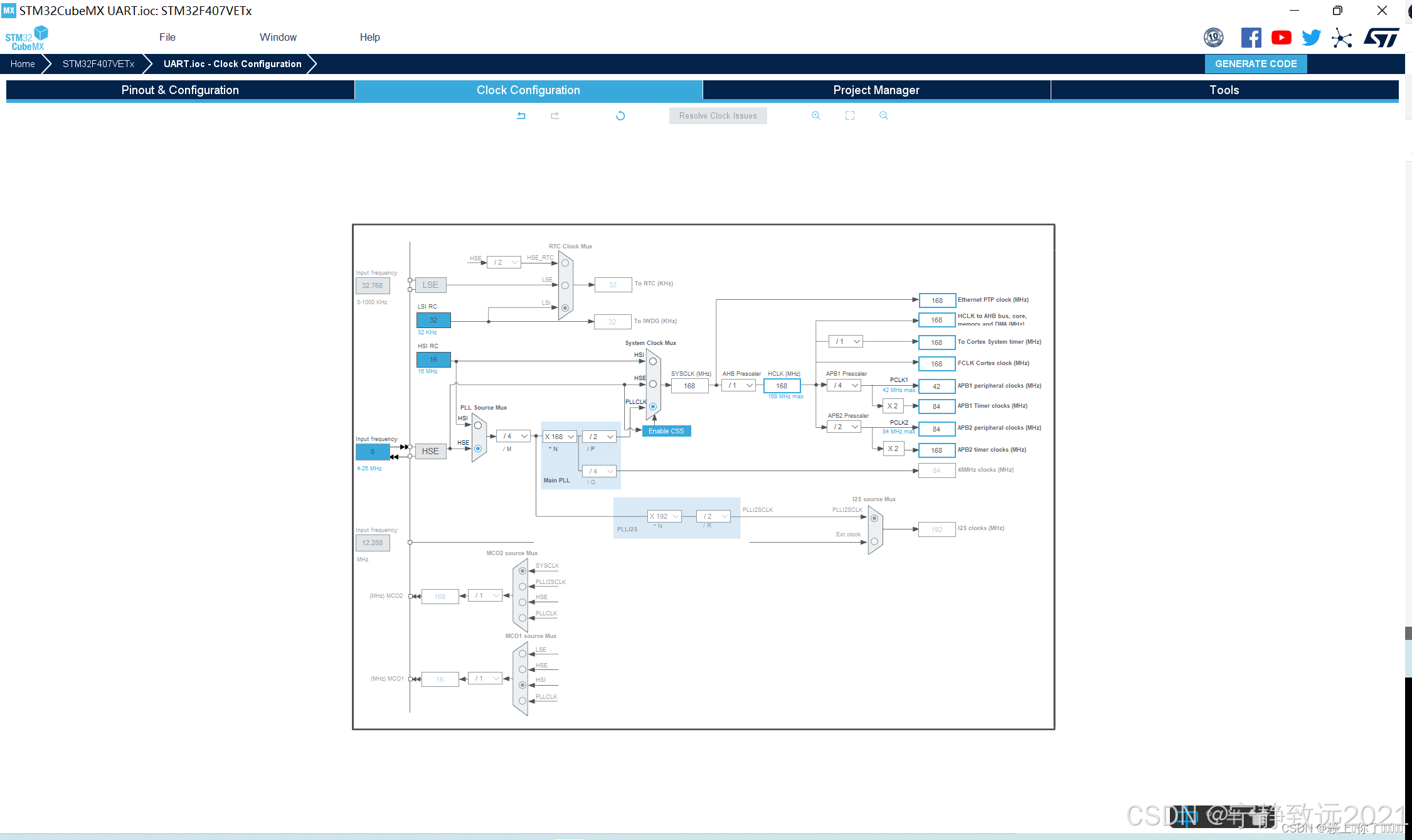Select SYSCLK in MCO2 source Mux
This screenshot has height=840, width=1412.
(x=523, y=571)
